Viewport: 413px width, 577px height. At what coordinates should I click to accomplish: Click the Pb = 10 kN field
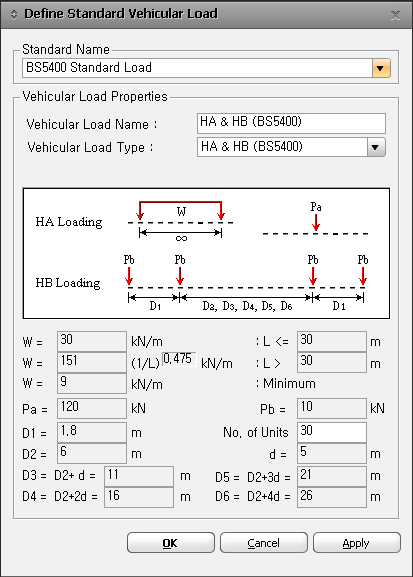pos(332,408)
